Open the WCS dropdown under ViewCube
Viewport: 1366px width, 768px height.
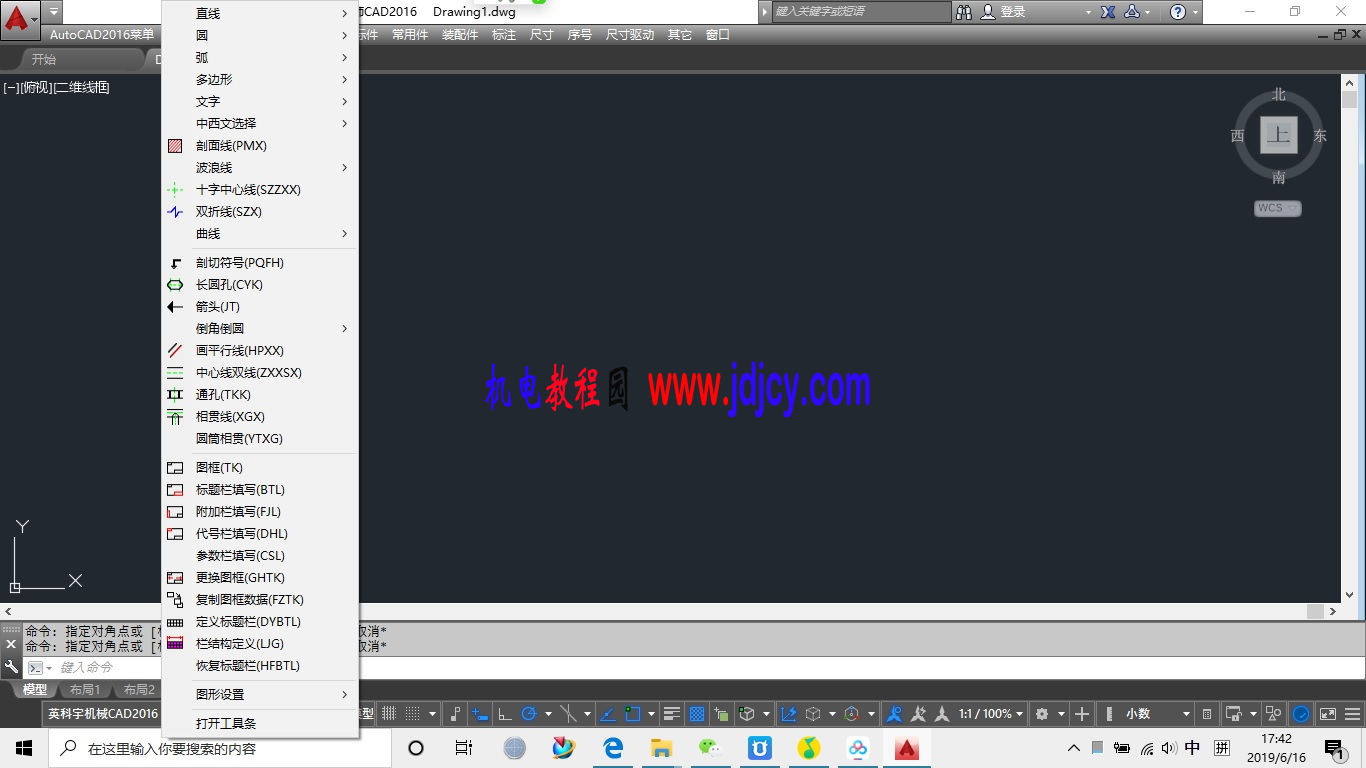click(1278, 208)
